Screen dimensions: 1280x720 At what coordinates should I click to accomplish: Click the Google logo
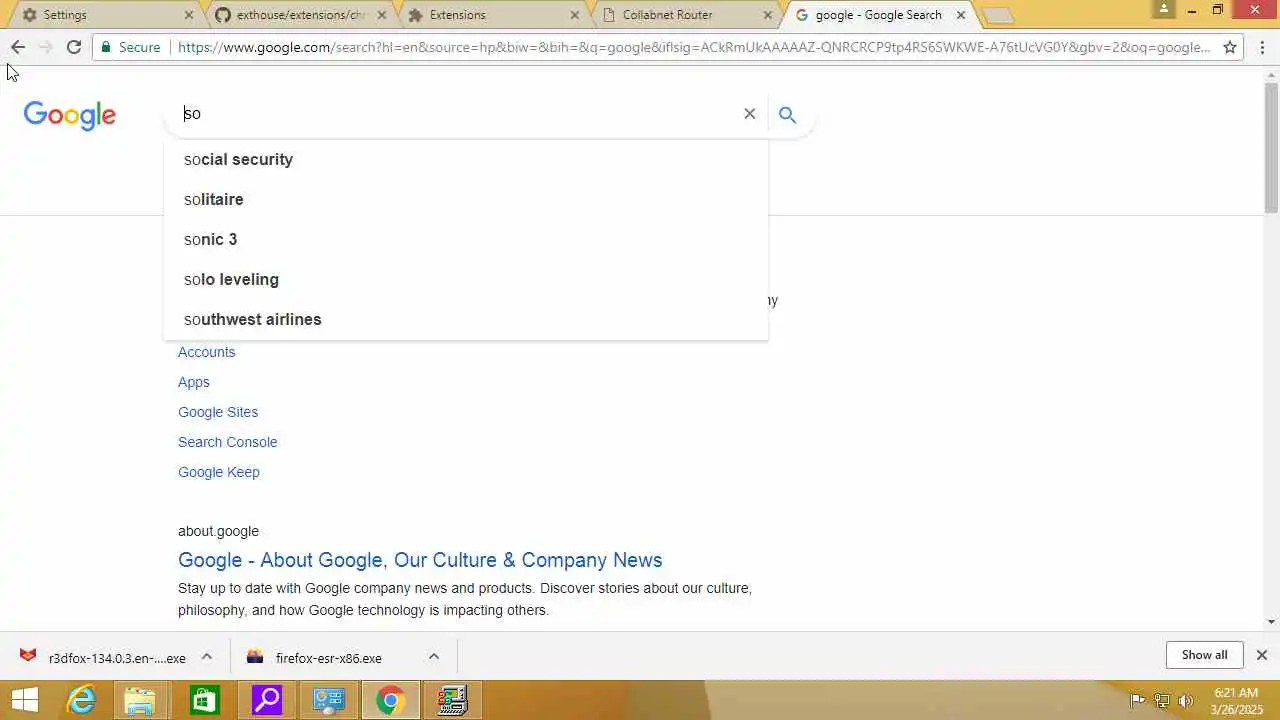[70, 116]
